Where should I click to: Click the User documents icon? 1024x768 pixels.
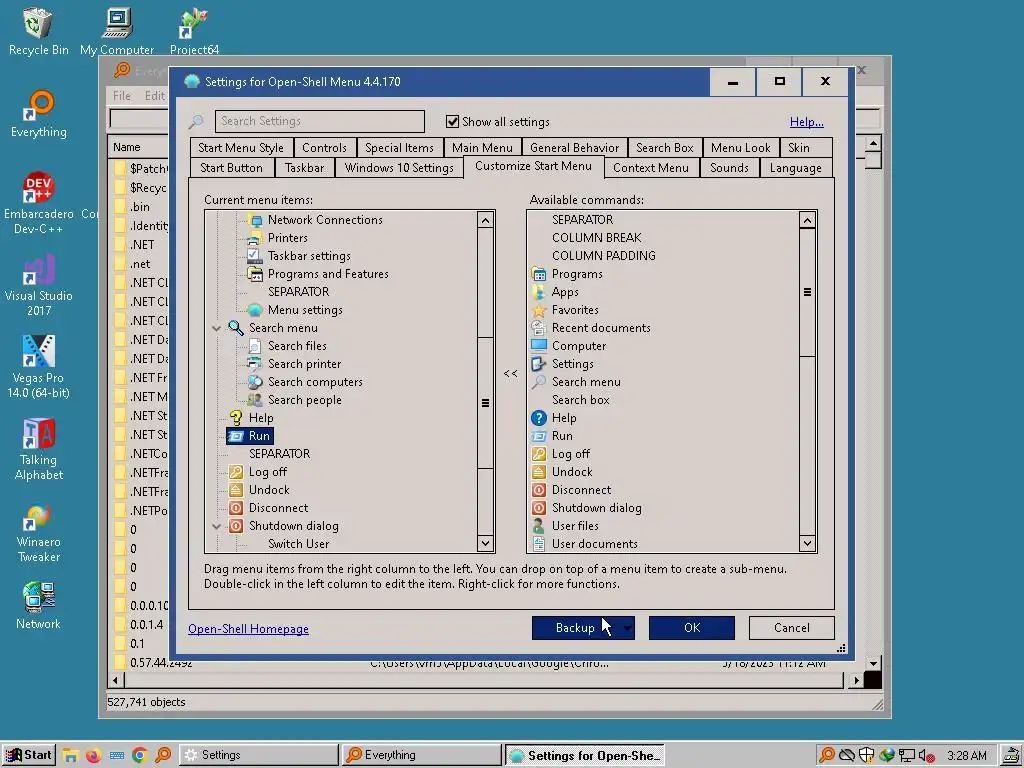(539, 544)
